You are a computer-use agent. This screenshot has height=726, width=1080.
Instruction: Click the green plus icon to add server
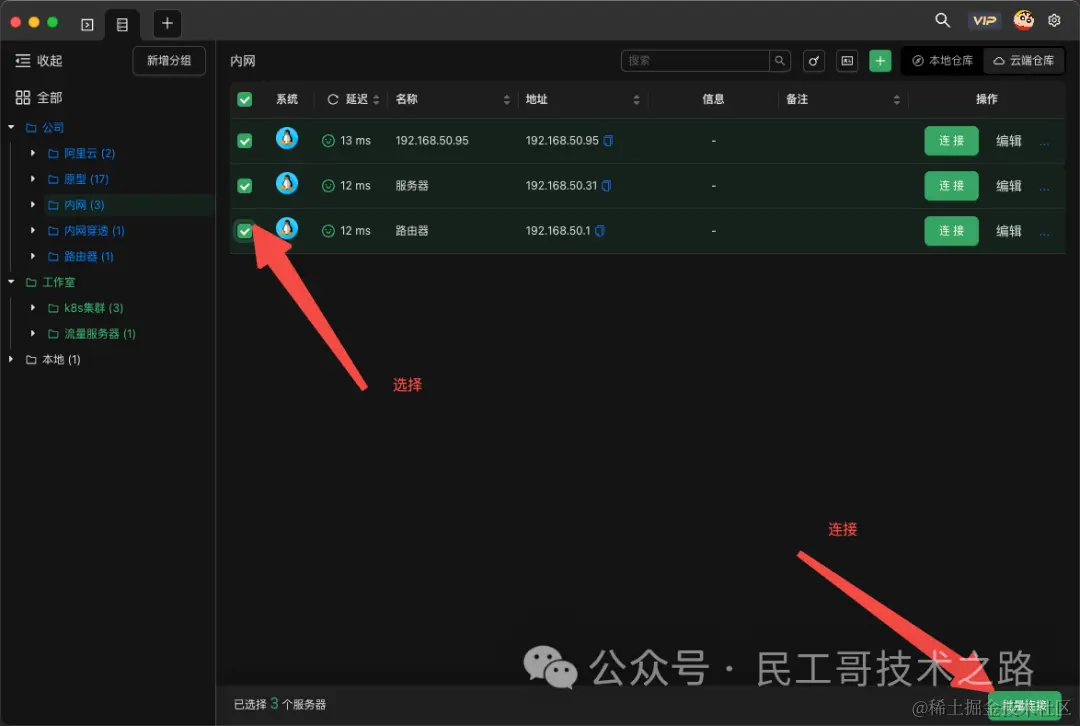(x=879, y=61)
